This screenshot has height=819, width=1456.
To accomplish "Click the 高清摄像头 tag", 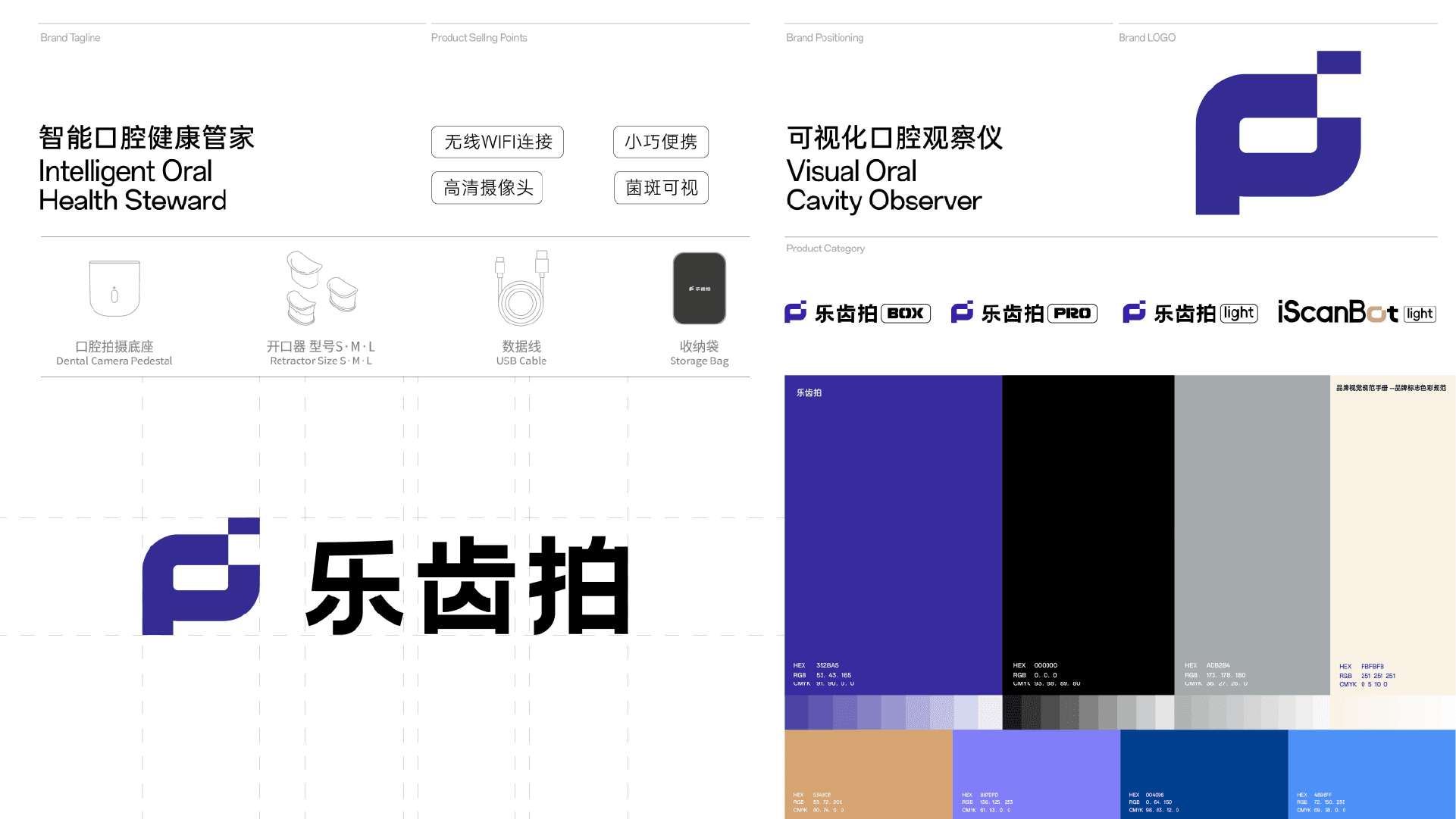I will tap(487, 188).
